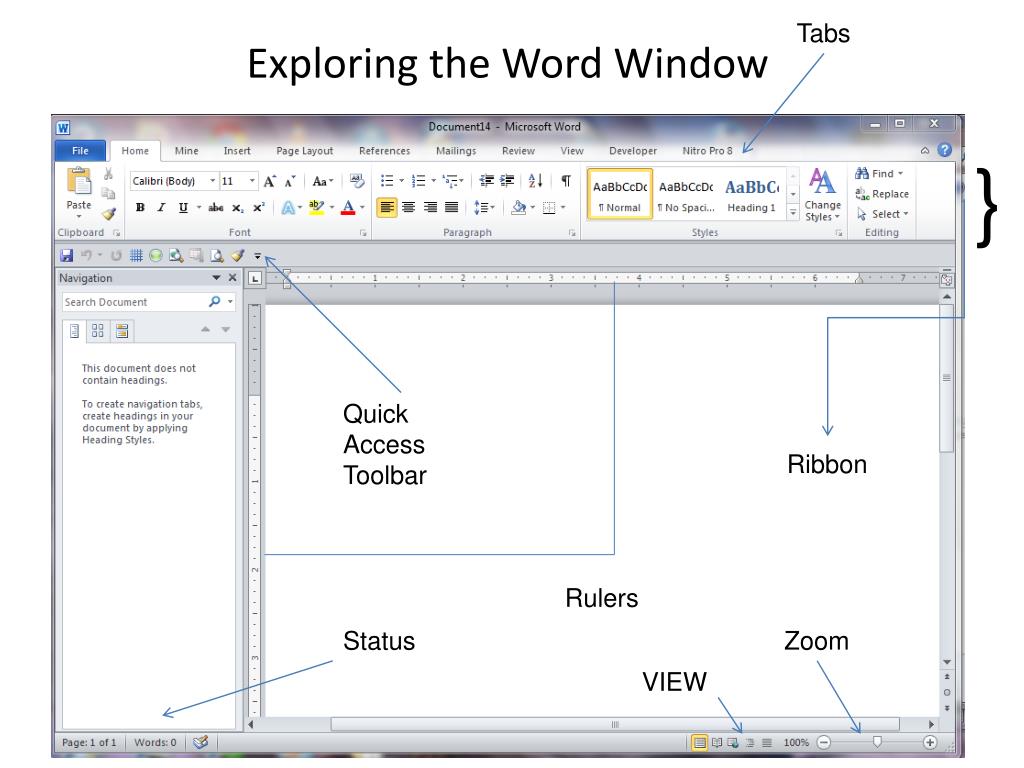Open the Calibri (Body) font name dropdown
The height and width of the screenshot is (768, 1024).
coord(213,181)
